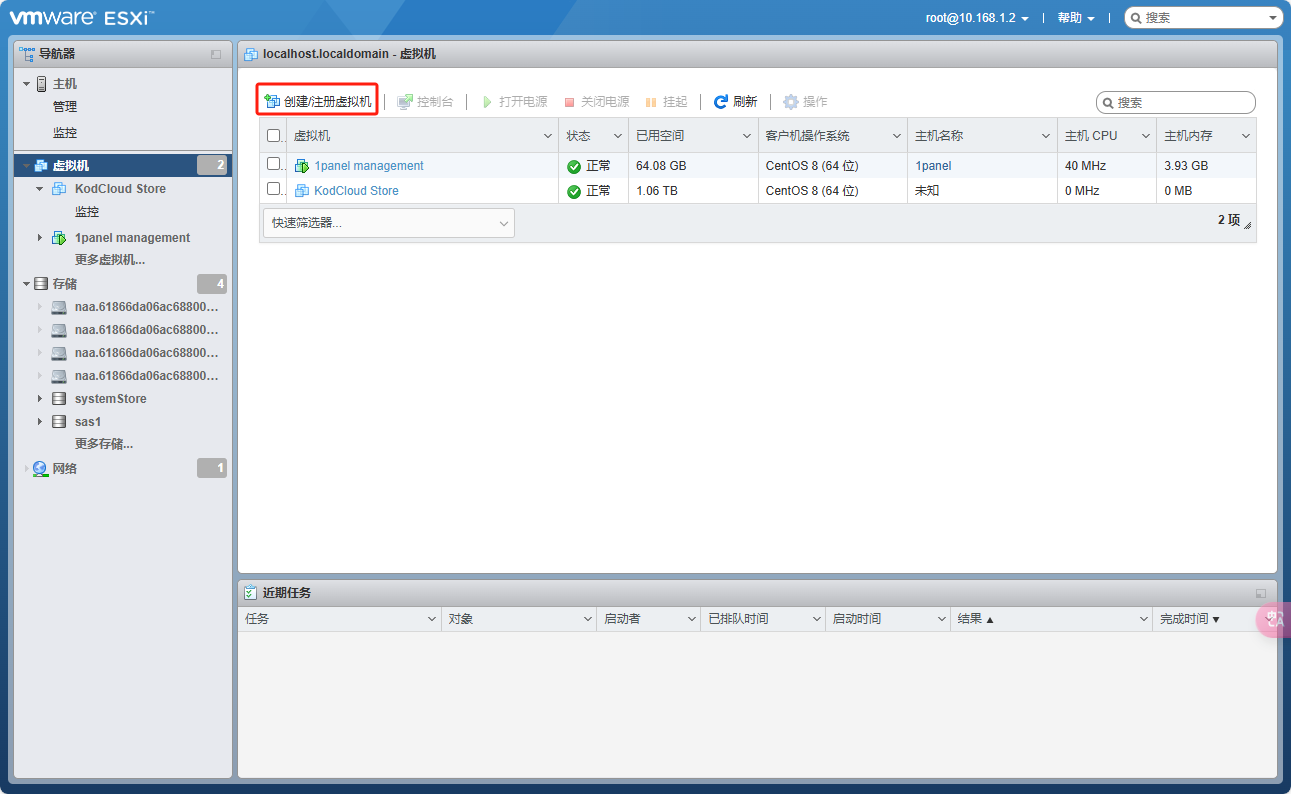Select 监控 under KodCloud Store in Navigator
1291x794 pixels.
(x=87, y=212)
